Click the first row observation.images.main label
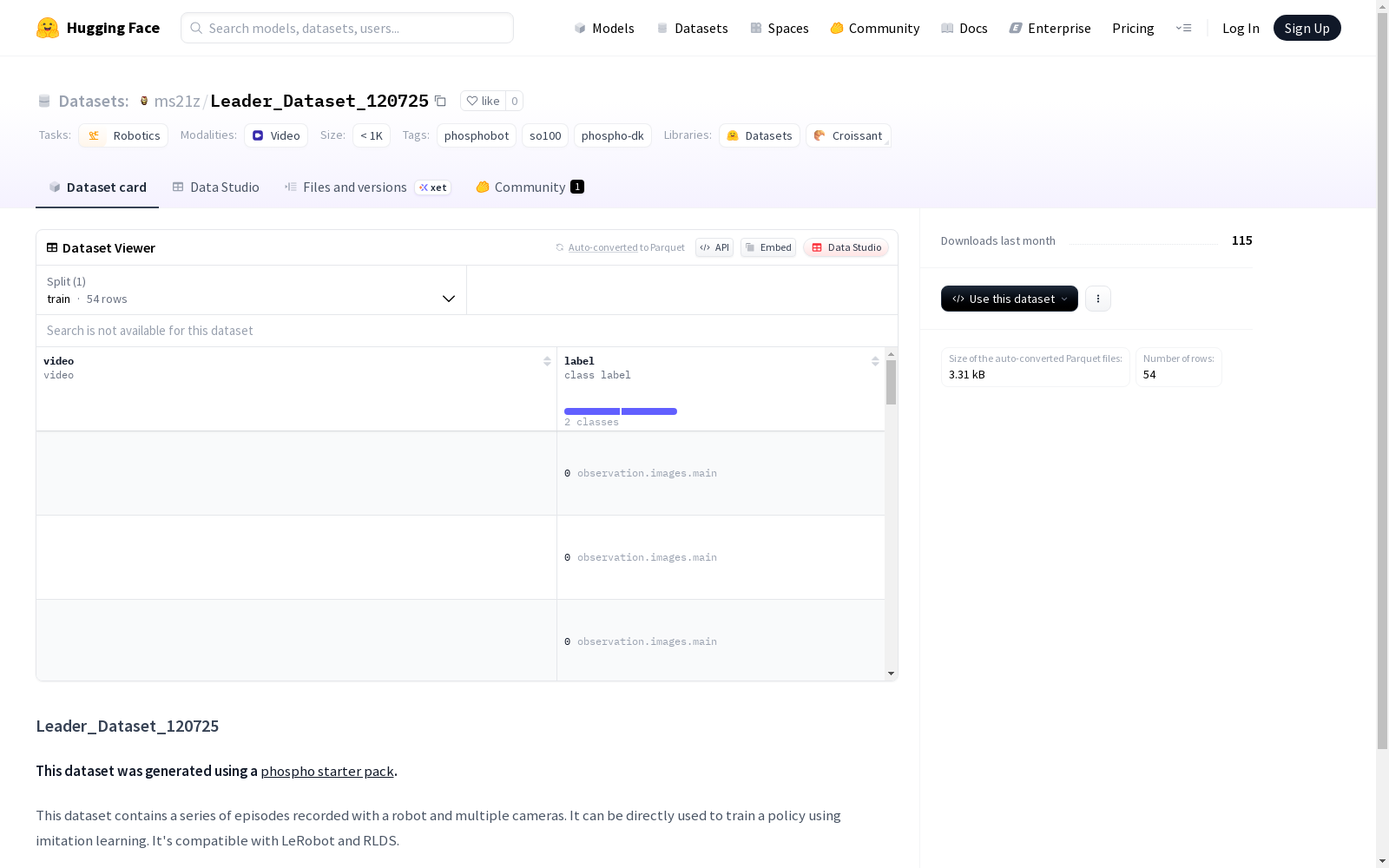1389x868 pixels. pyautogui.click(x=647, y=473)
